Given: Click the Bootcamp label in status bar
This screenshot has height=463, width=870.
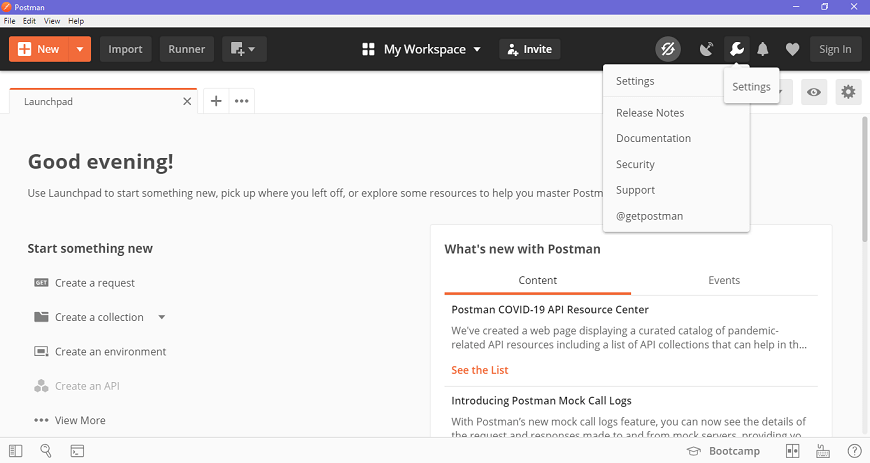Looking at the screenshot, I should [734, 451].
